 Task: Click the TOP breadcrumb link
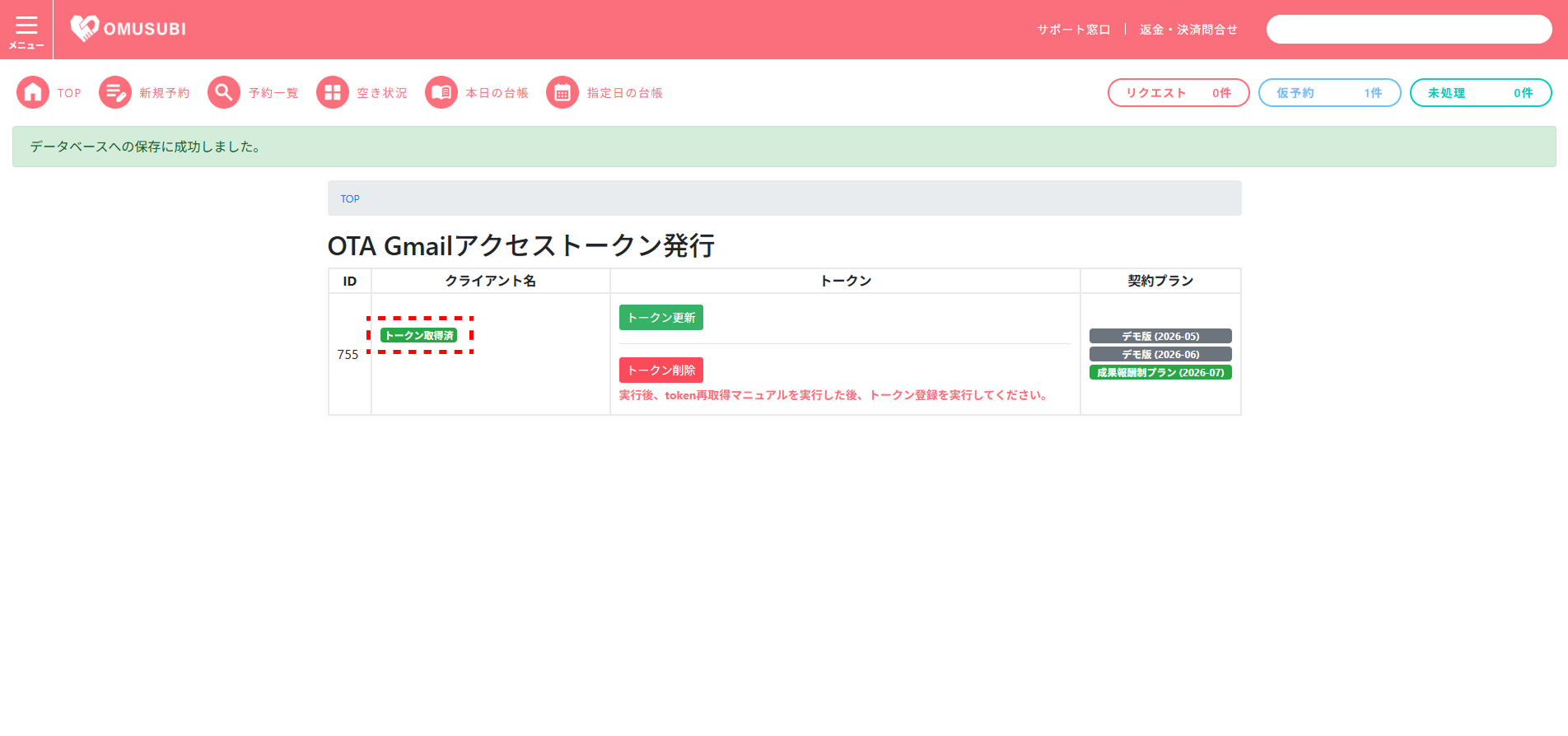[350, 199]
